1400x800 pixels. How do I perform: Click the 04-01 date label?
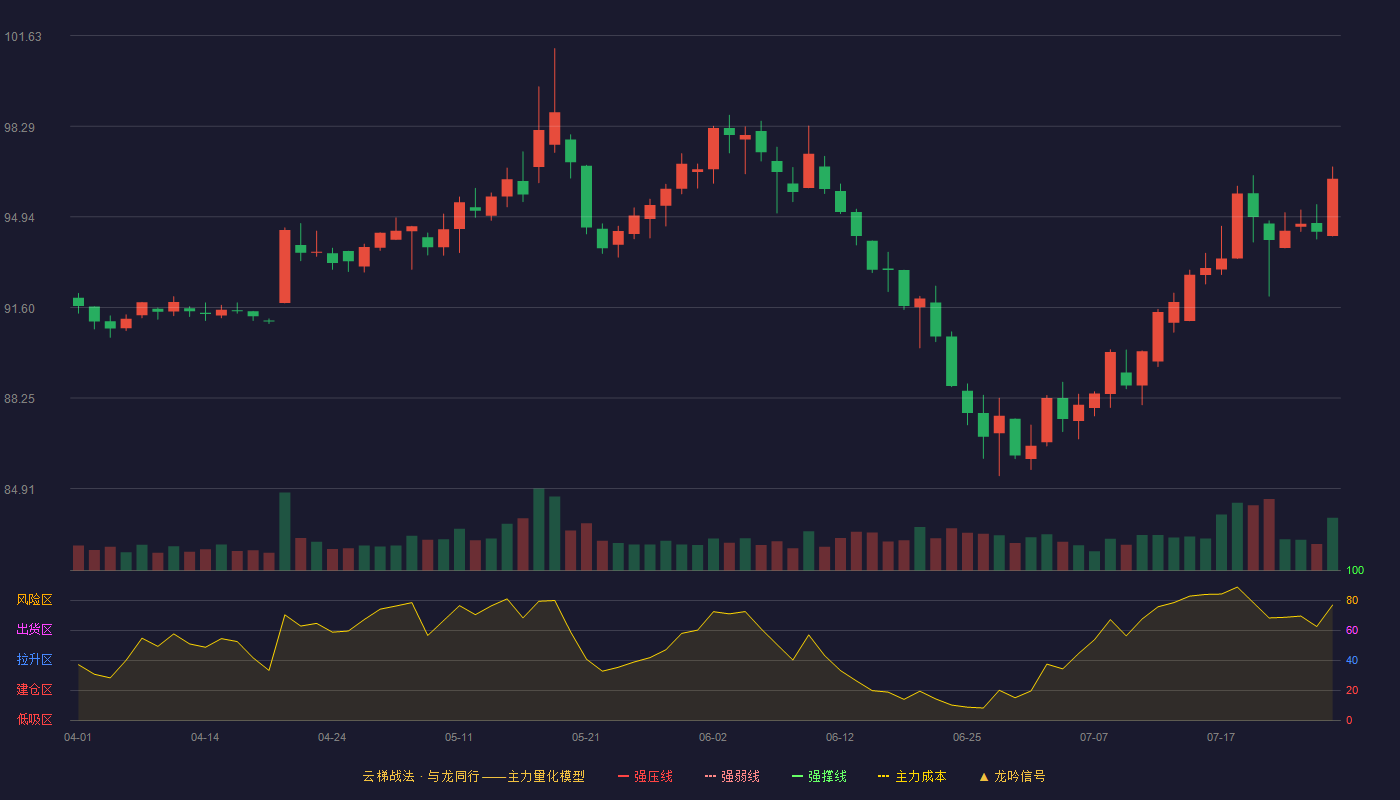pyautogui.click(x=78, y=737)
